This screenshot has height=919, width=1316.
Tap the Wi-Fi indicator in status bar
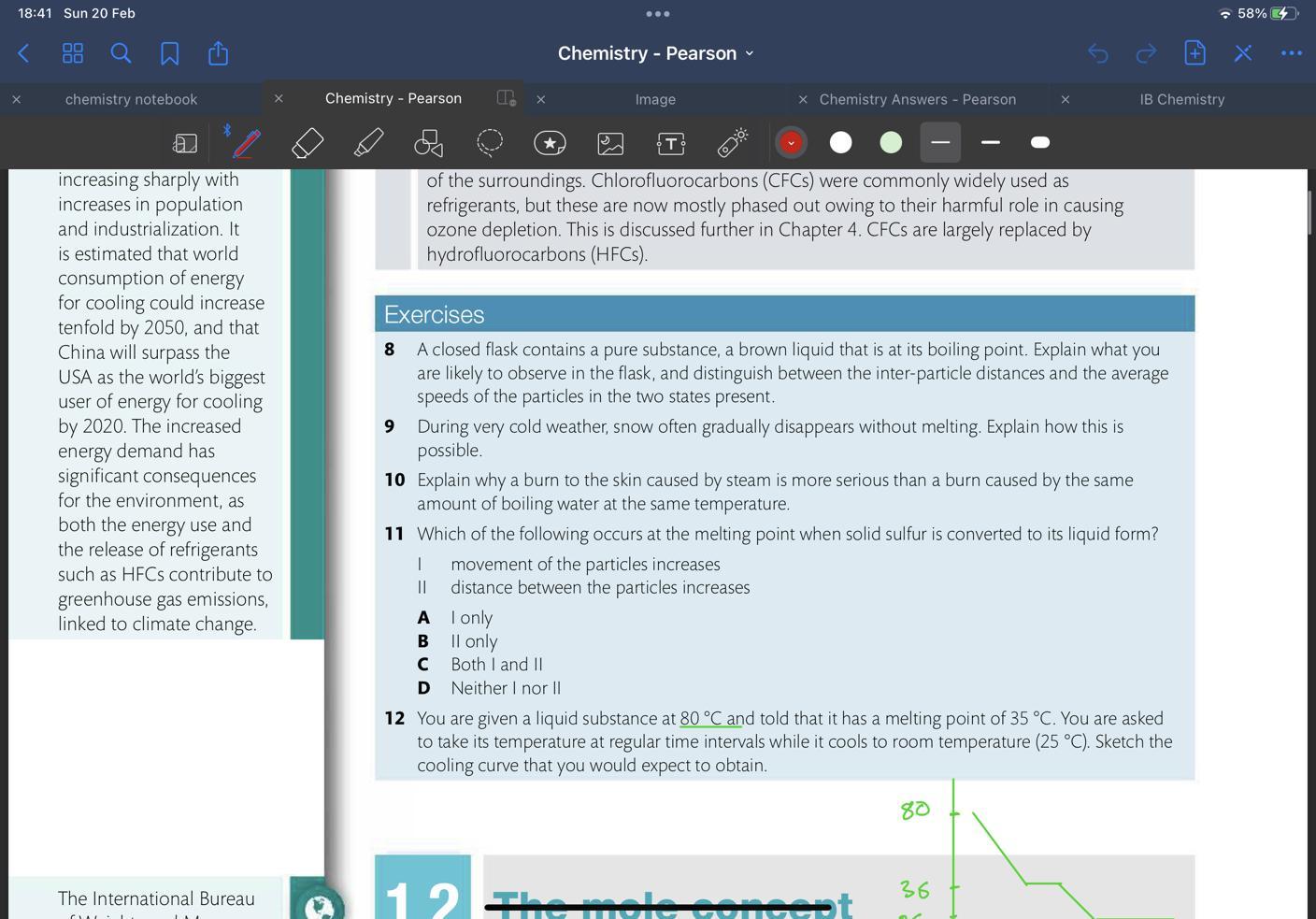point(1224,13)
